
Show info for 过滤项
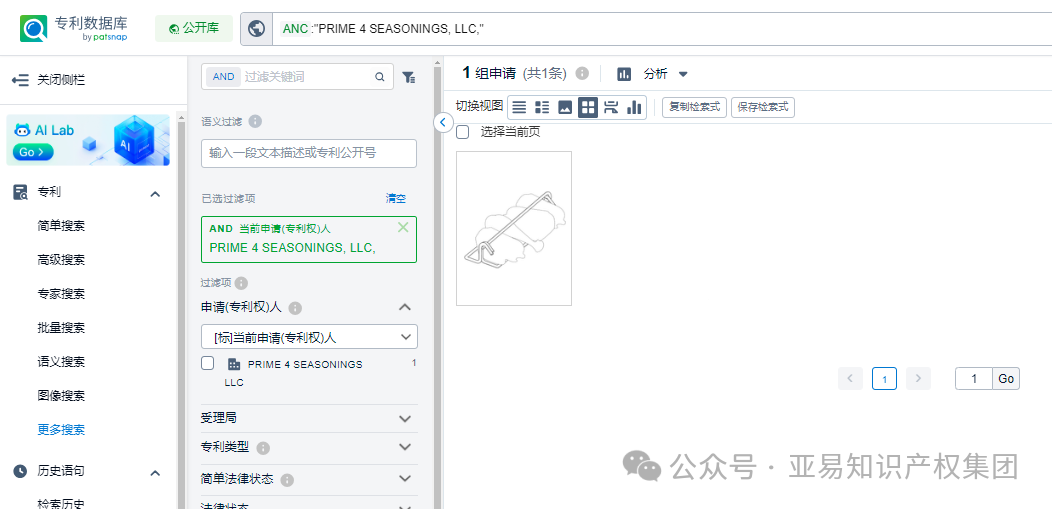242,283
